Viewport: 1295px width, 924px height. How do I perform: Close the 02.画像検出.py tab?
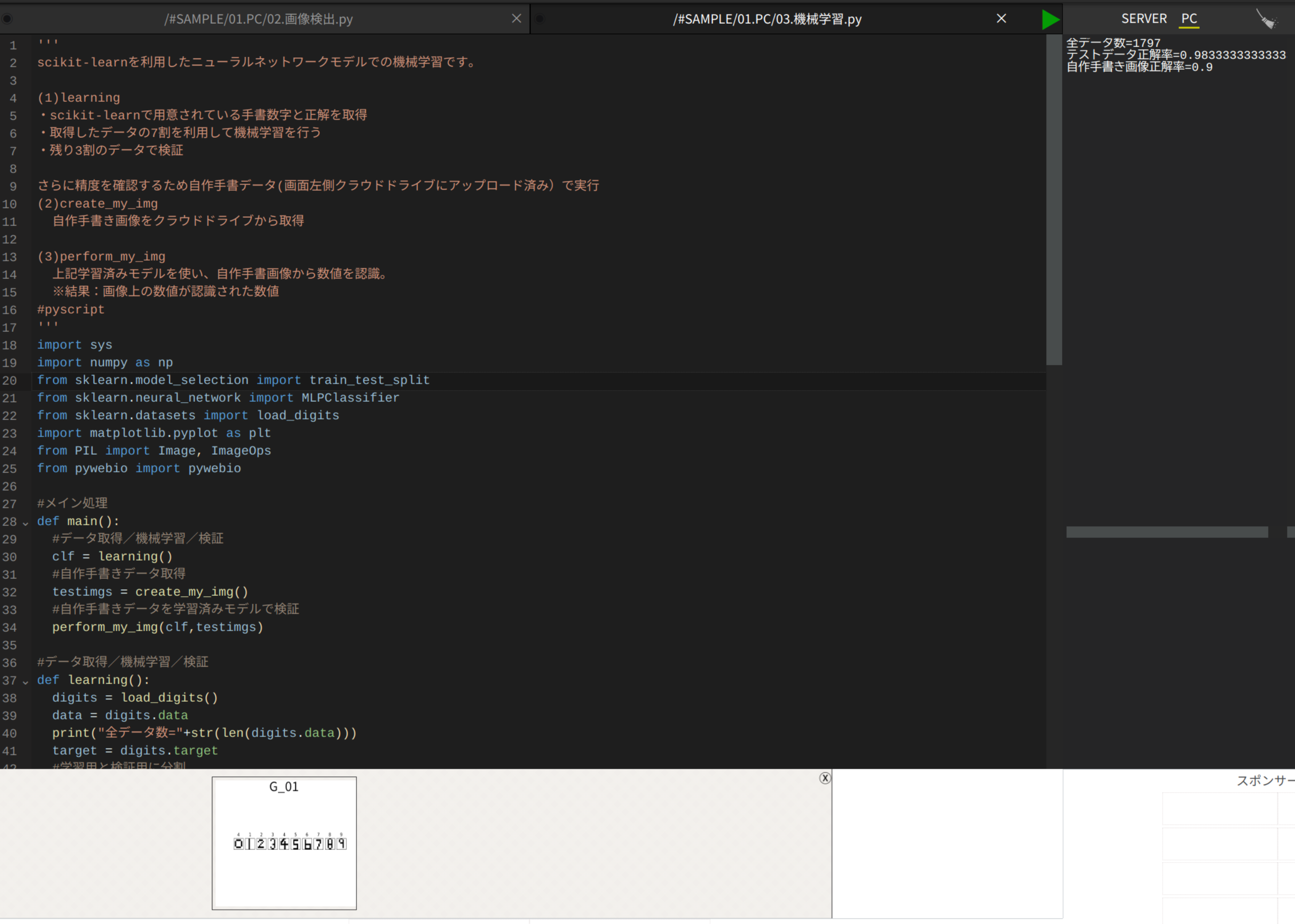click(x=516, y=18)
